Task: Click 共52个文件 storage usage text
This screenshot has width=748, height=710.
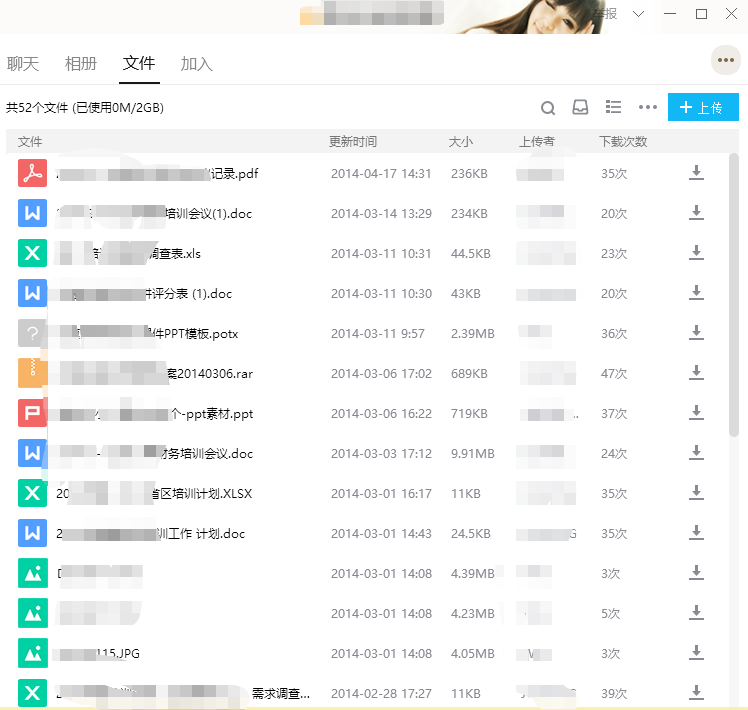Action: [x=85, y=108]
